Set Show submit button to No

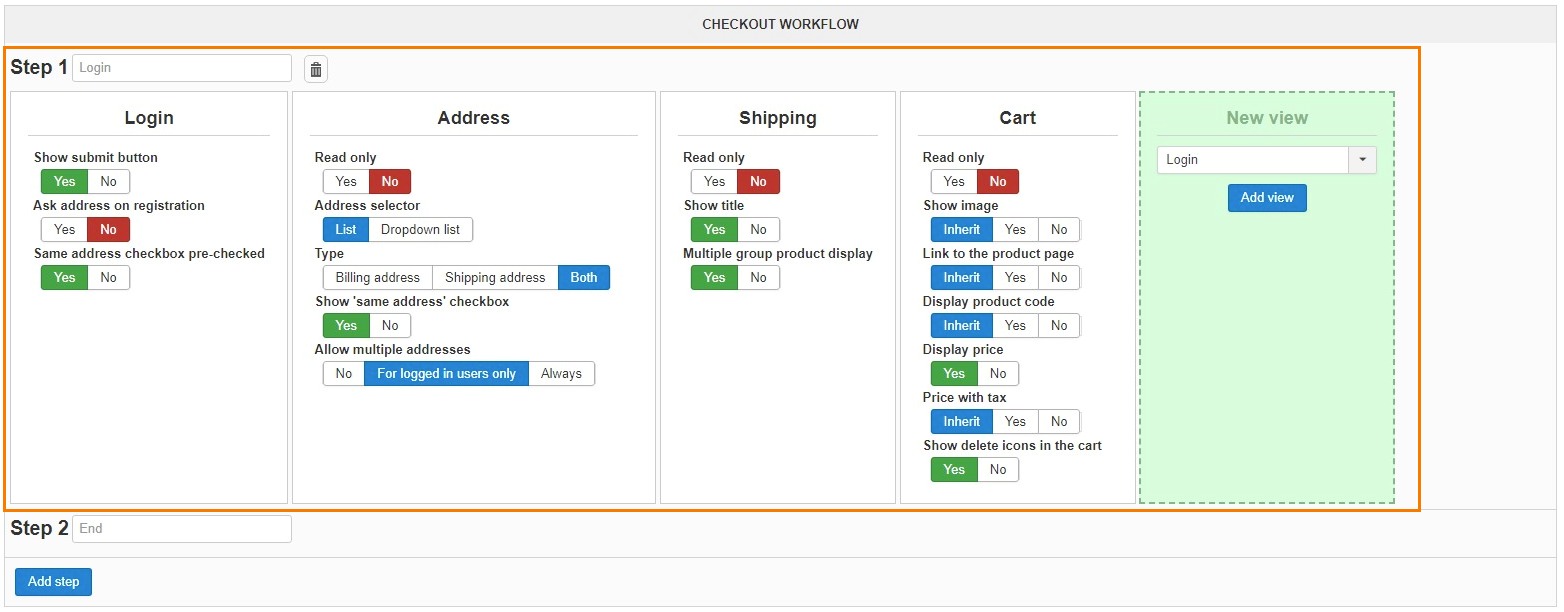(x=108, y=182)
